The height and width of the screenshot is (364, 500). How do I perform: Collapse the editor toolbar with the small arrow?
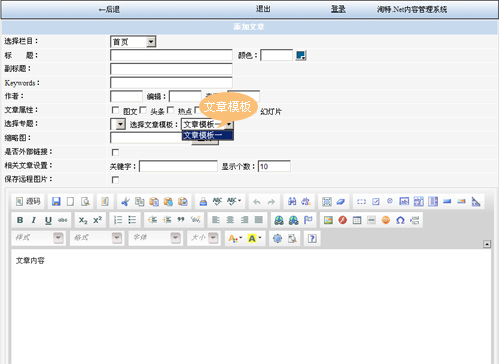[487, 244]
